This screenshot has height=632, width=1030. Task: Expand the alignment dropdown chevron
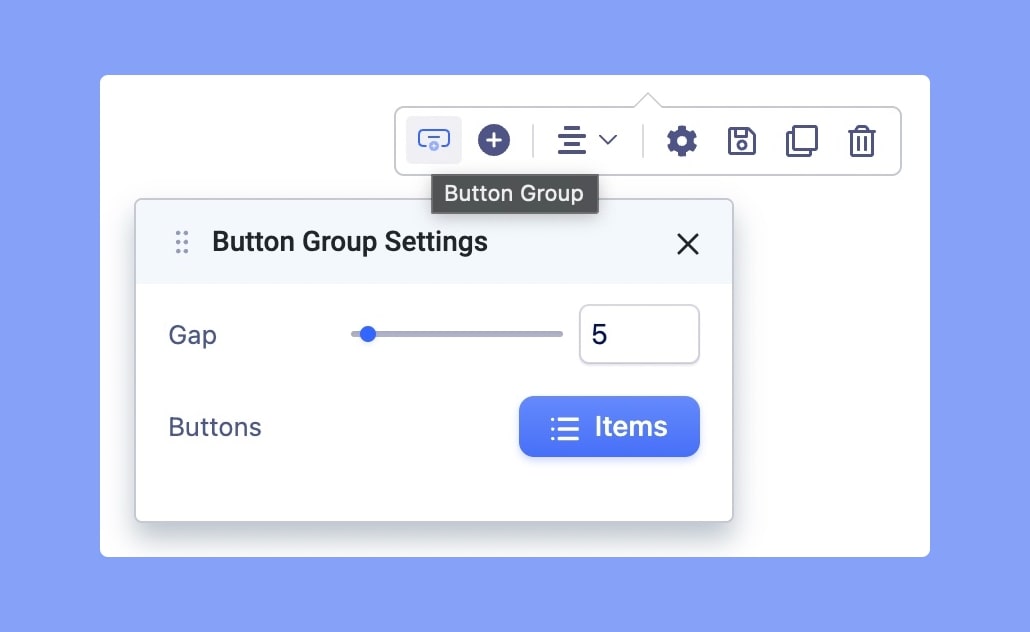(608, 140)
